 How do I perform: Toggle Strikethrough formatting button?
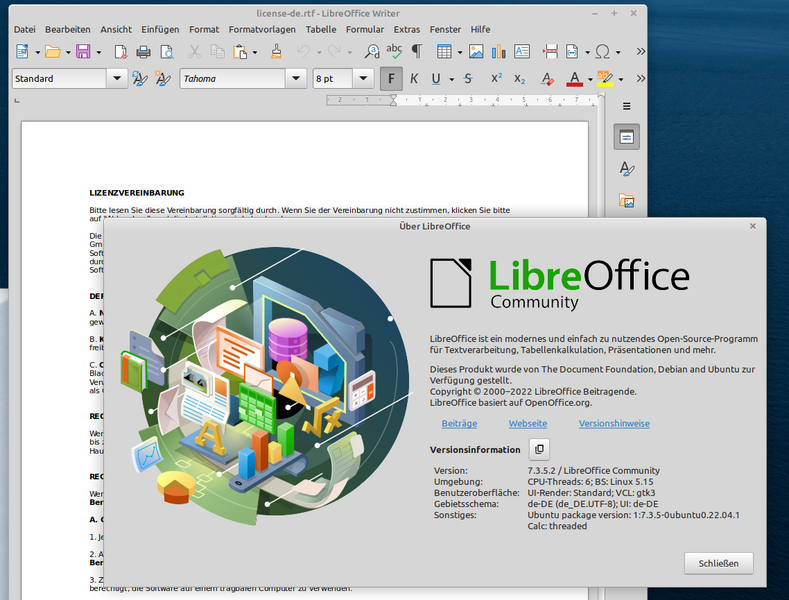[467, 79]
